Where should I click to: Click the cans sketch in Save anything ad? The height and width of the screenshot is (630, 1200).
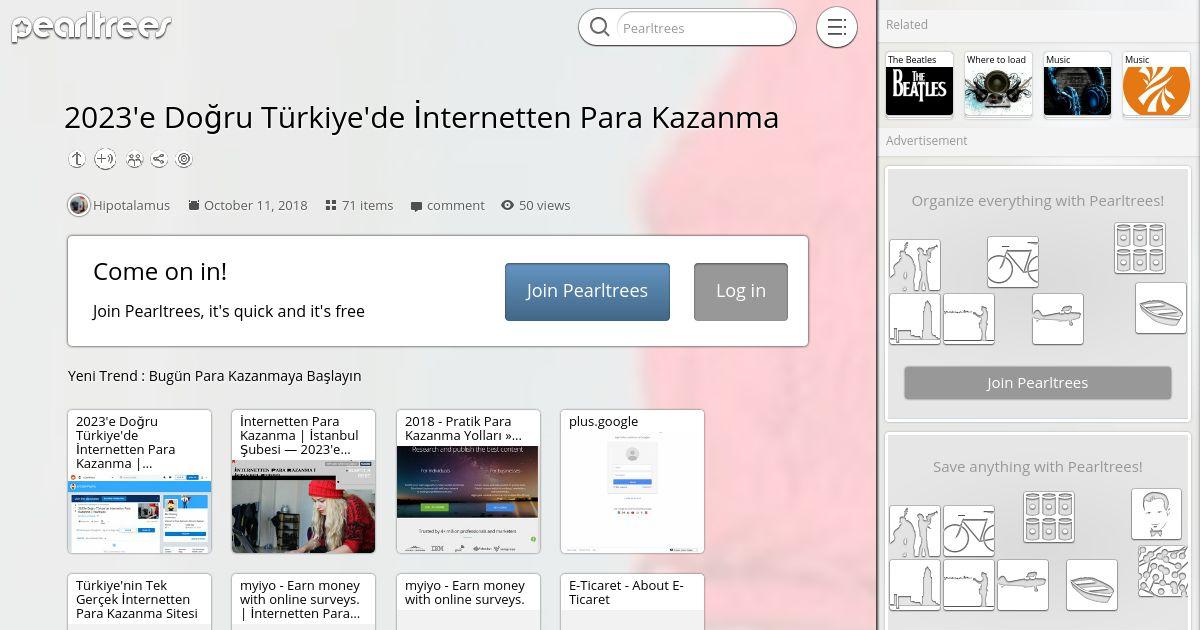[x=1049, y=517]
